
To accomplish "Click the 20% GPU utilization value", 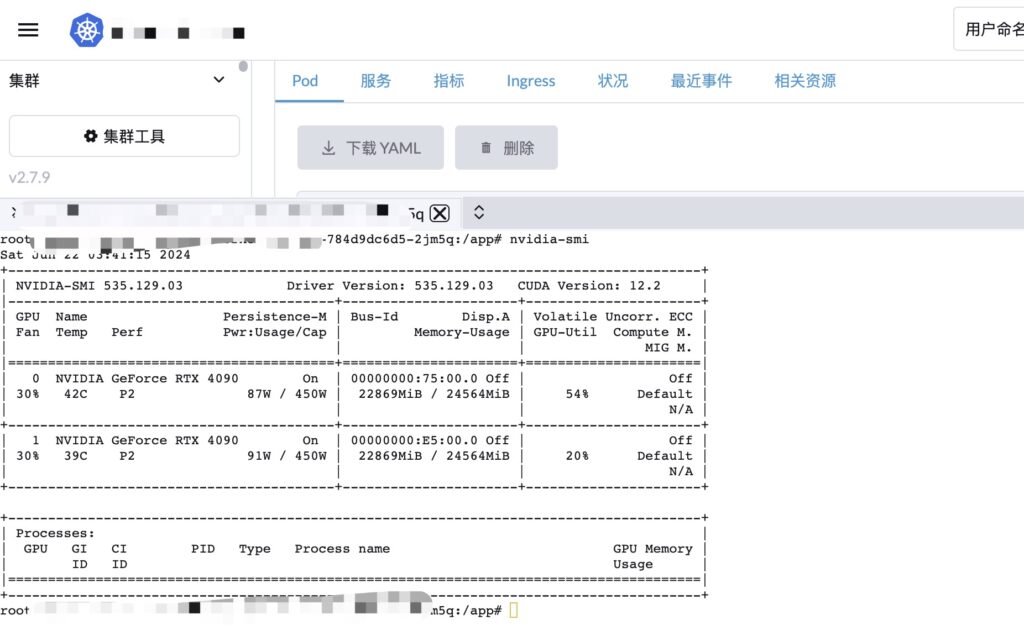I will pos(577,456).
